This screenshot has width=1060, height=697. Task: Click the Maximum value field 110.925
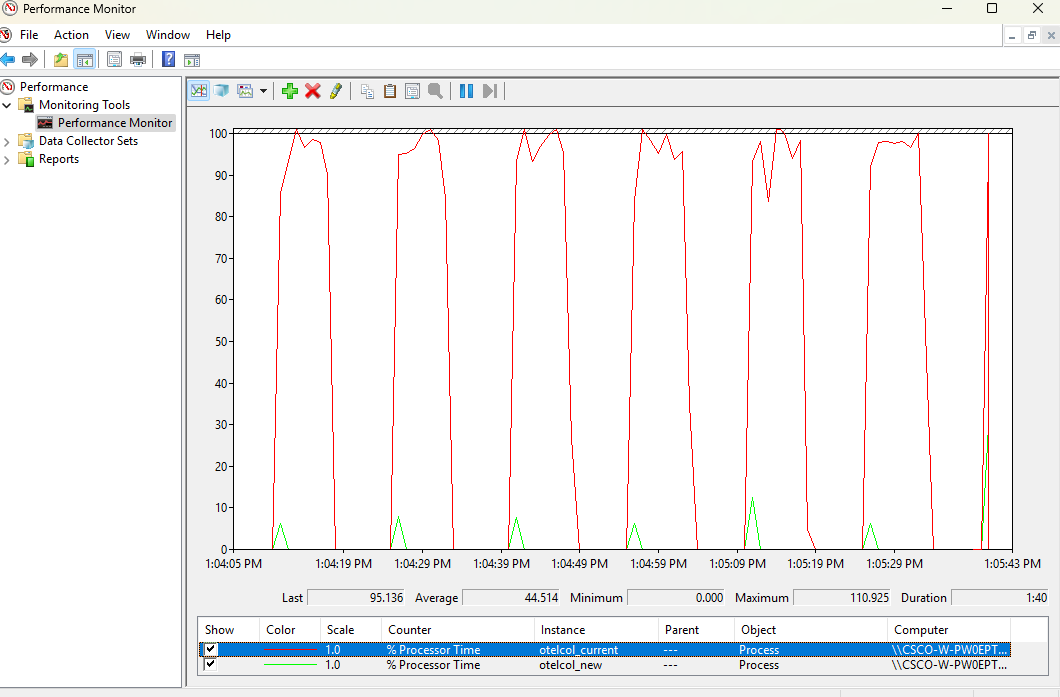point(842,598)
